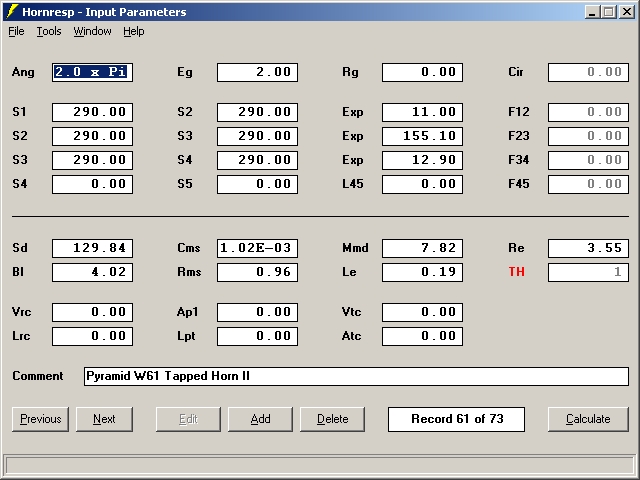The width and height of the screenshot is (640, 480).
Task: Click the F12 input field
Action: (x=588, y=112)
